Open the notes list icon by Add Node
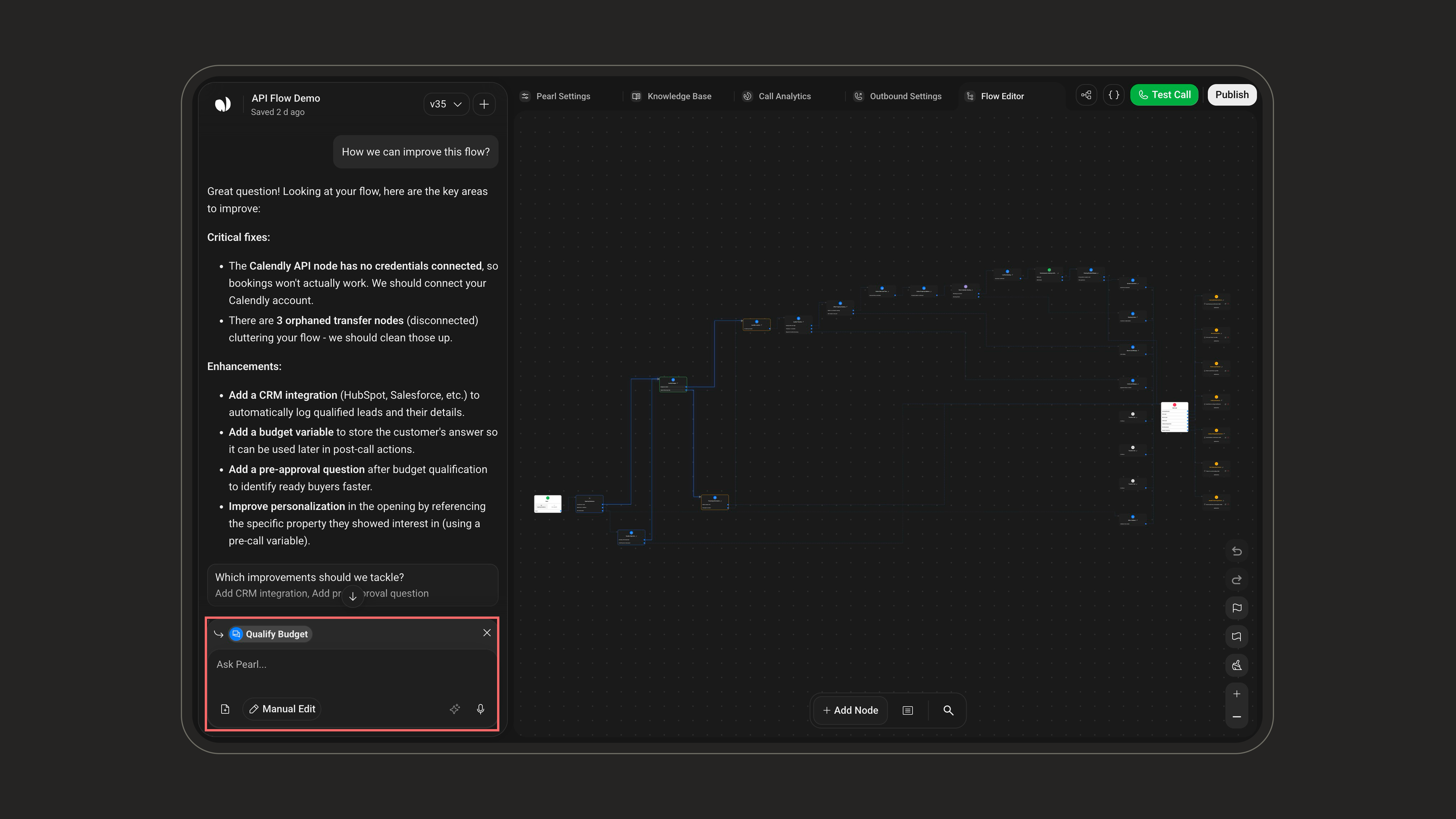1456x819 pixels. [x=908, y=710]
